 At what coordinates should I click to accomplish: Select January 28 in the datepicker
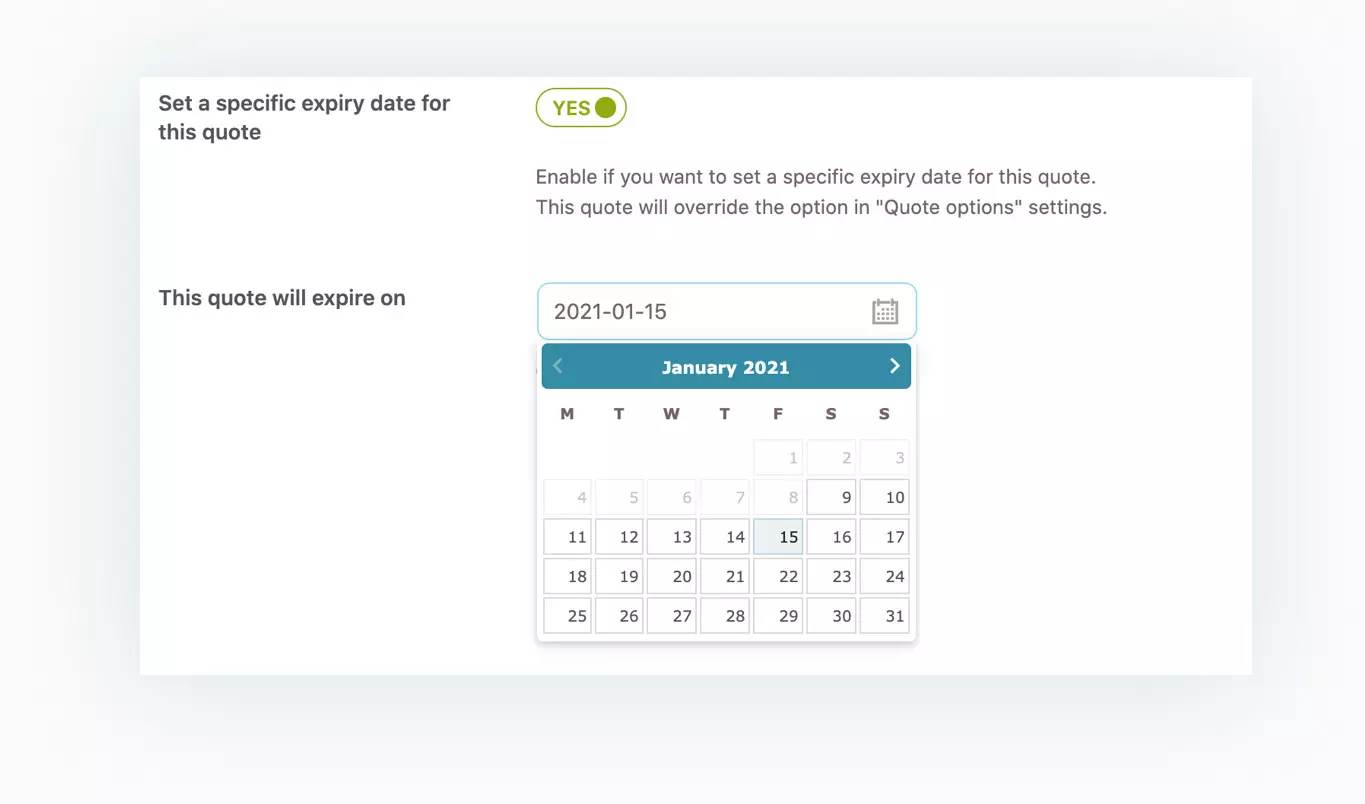point(725,615)
